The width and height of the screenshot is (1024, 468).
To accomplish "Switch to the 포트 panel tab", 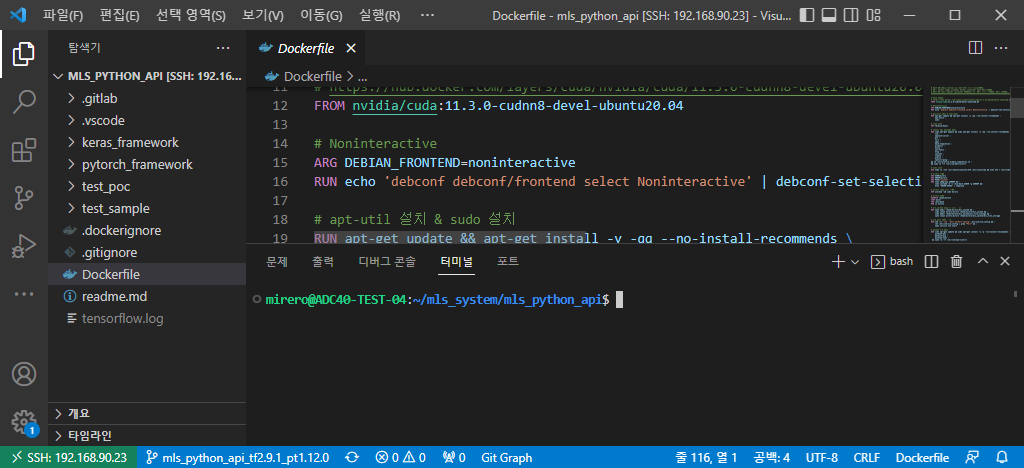I will coord(508,262).
